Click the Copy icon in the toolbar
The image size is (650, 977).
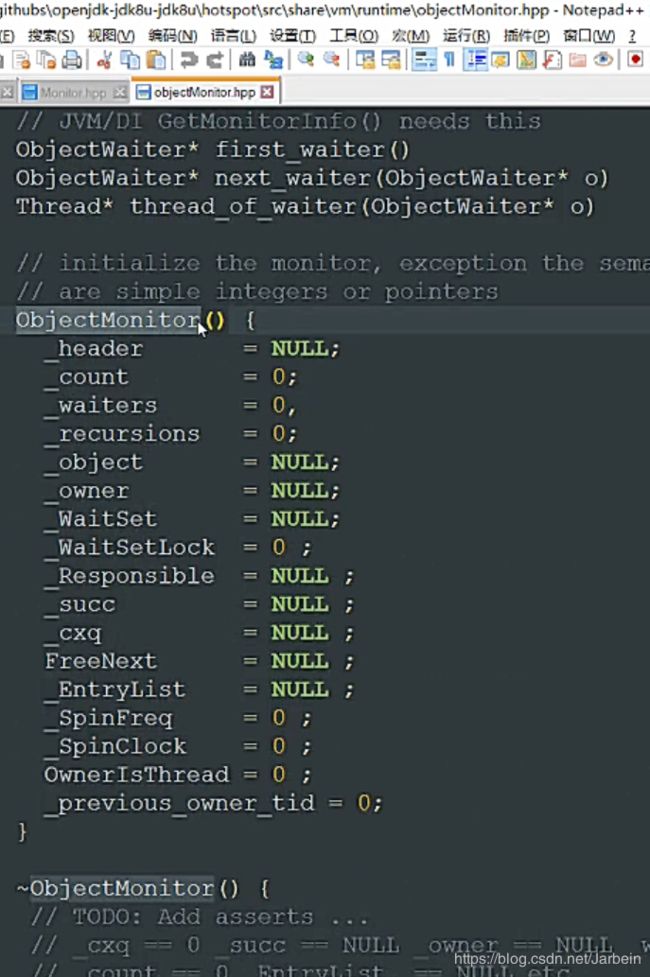[130, 60]
